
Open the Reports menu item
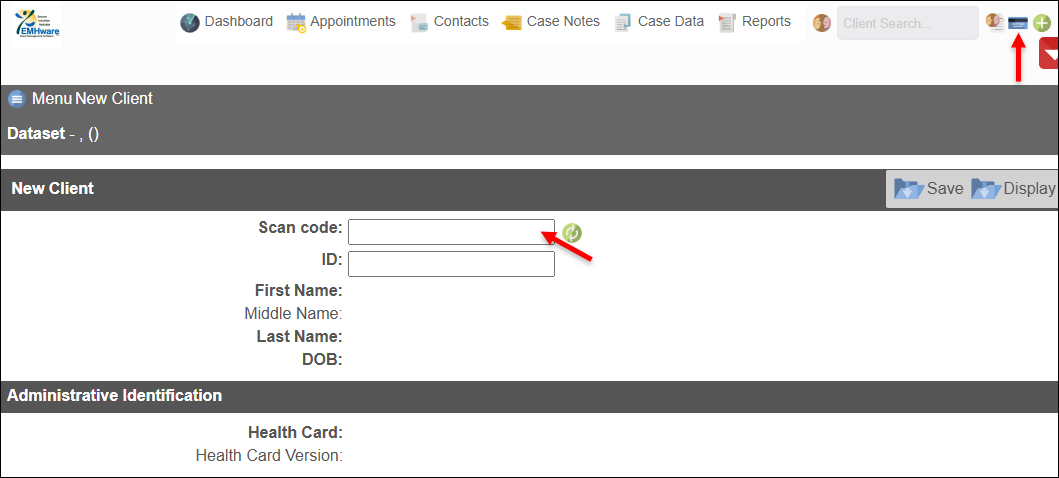point(755,22)
